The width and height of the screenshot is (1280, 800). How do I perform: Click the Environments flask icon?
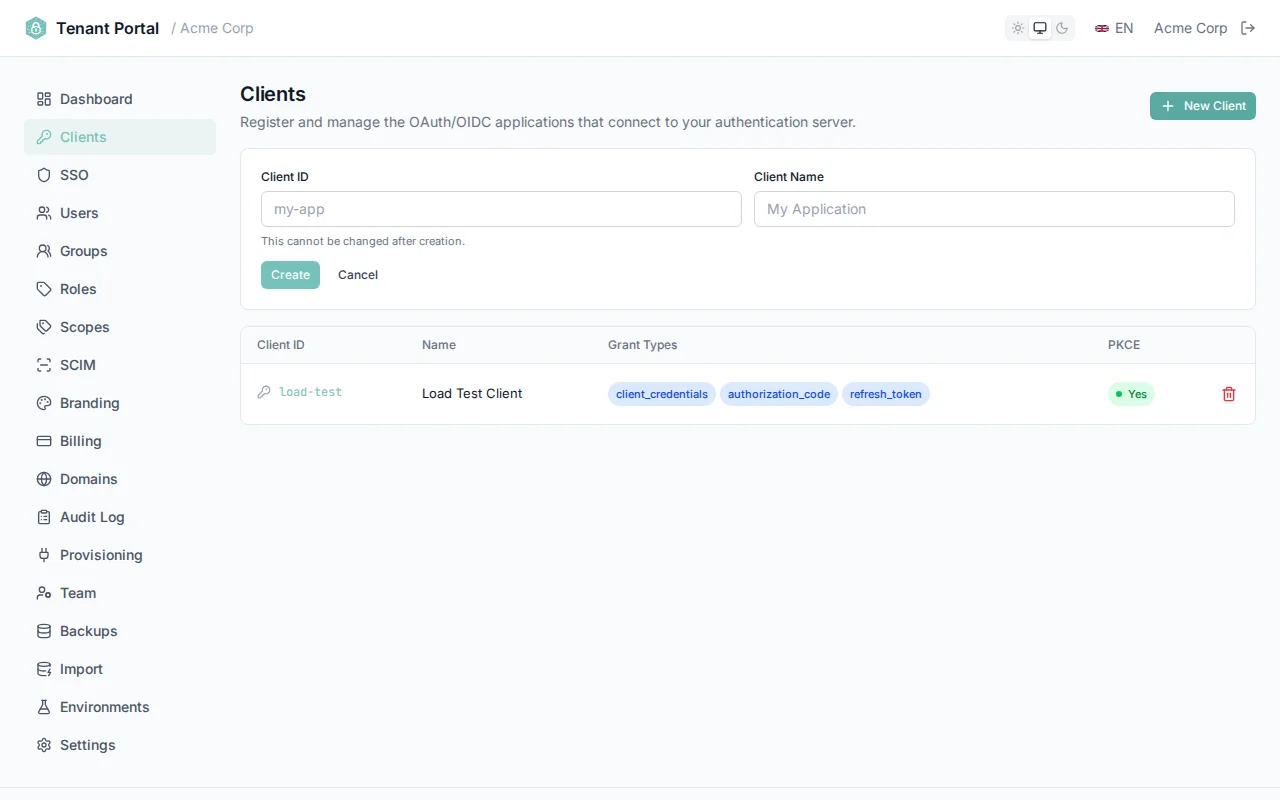[x=44, y=707]
